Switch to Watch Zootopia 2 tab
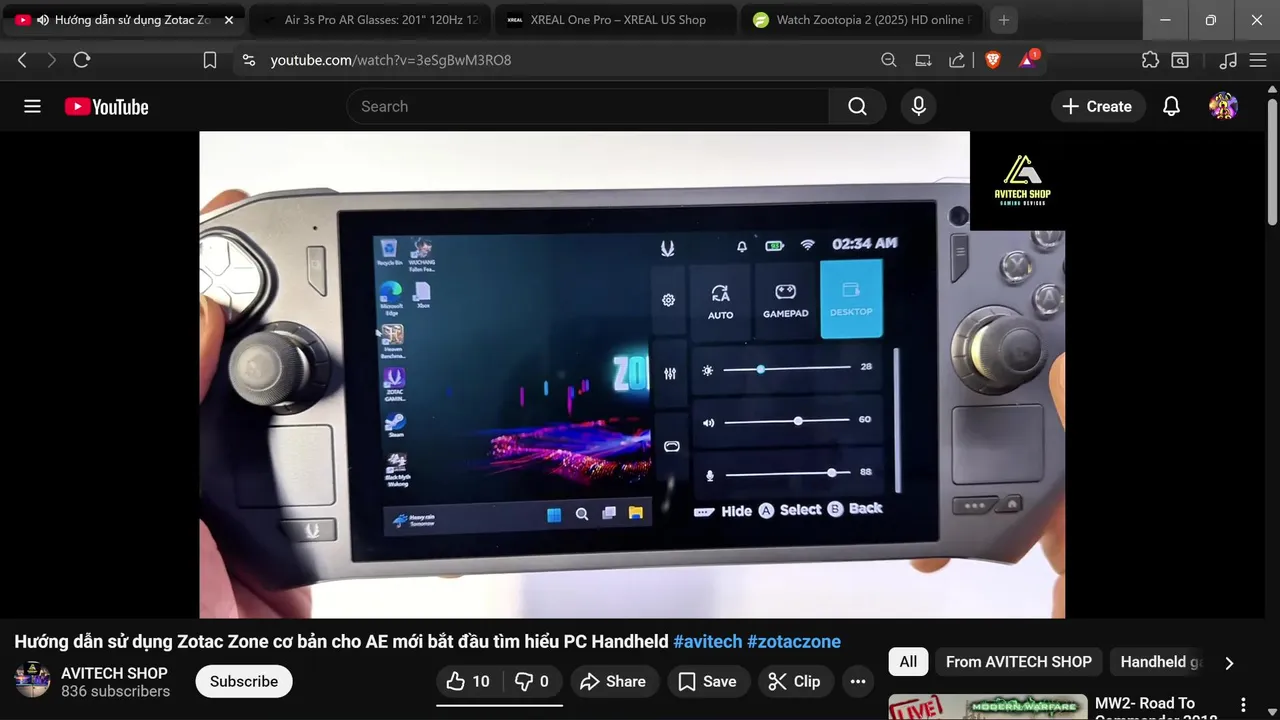The height and width of the screenshot is (720, 1280). 862,20
